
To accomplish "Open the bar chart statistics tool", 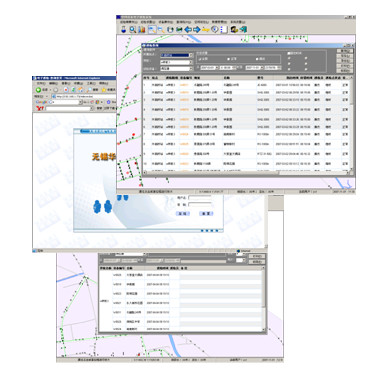I will (x=142, y=30).
